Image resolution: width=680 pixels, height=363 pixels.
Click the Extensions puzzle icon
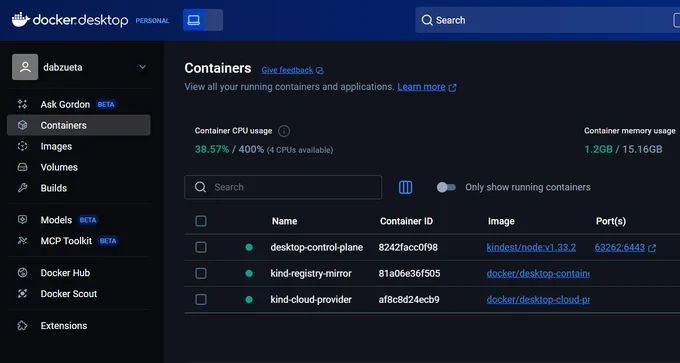pyautogui.click(x=23, y=326)
